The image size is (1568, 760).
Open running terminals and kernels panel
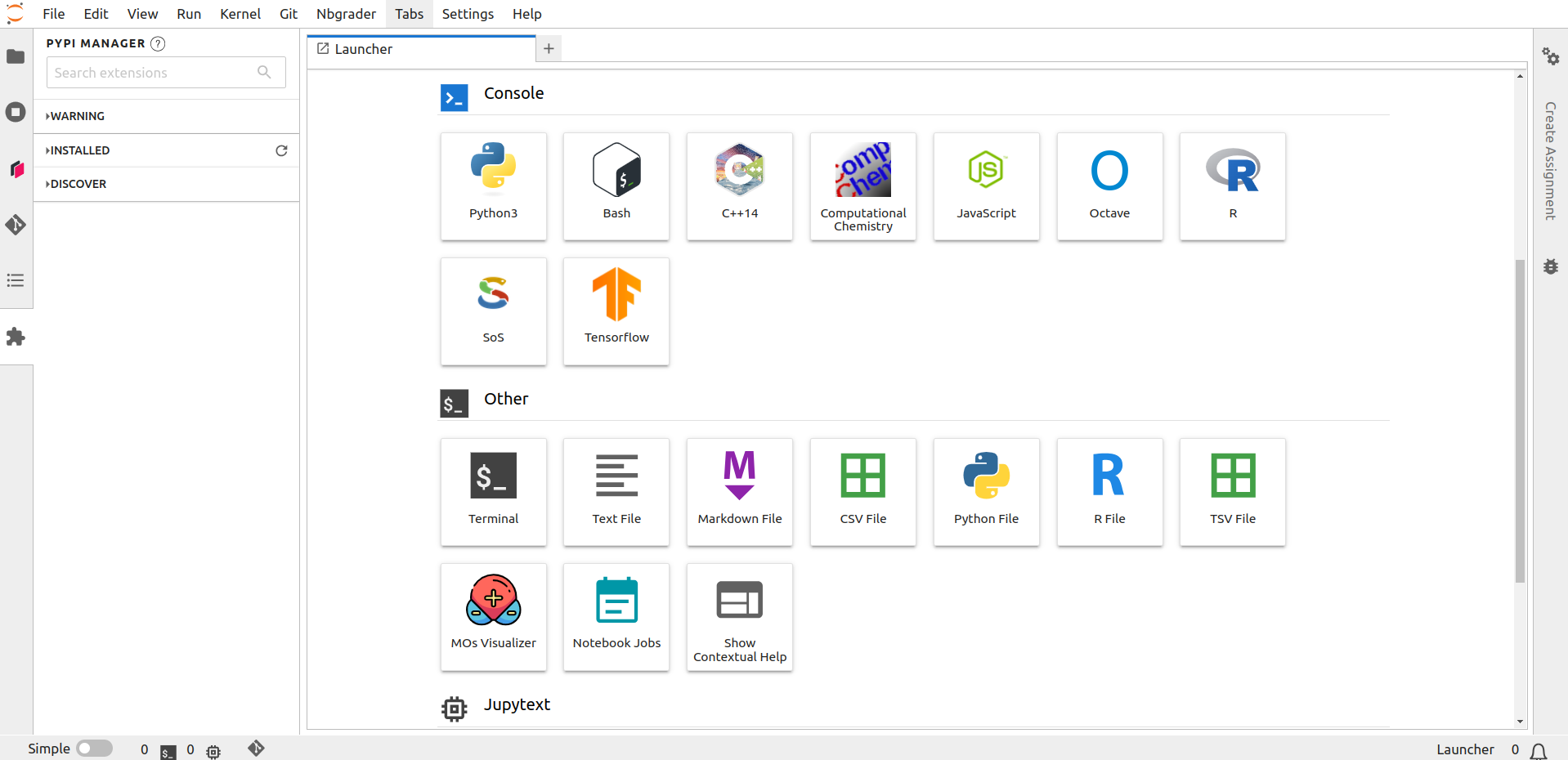(16, 112)
